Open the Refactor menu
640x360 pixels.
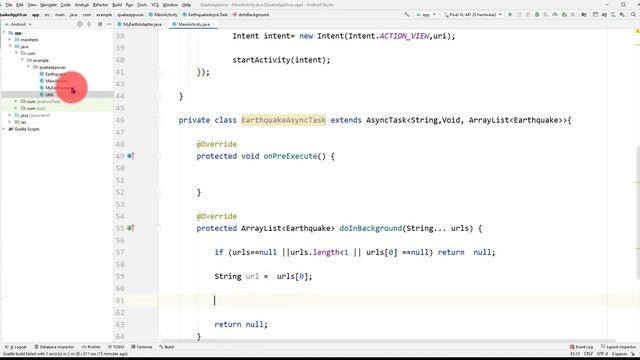(100, 5)
